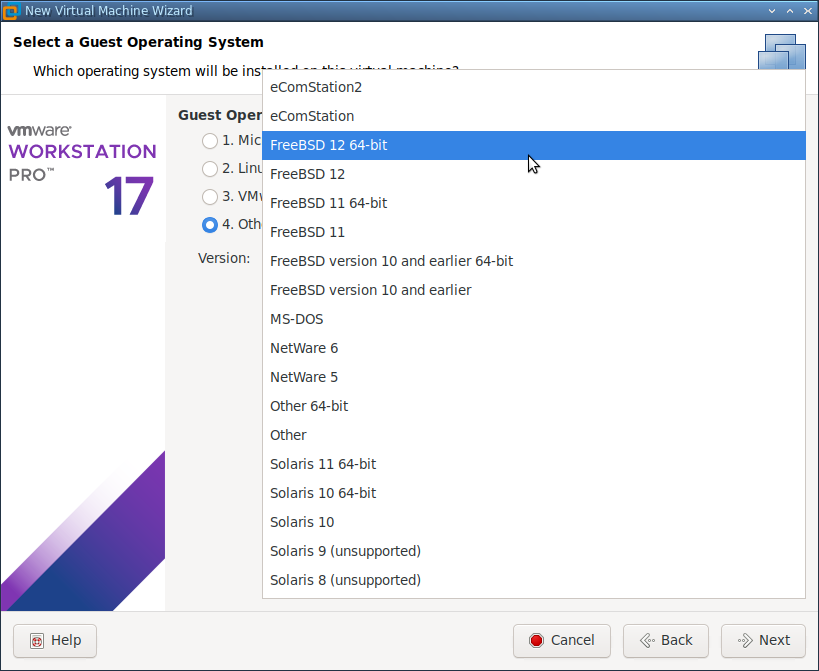Cancel the New Virtual Machine Wizard
This screenshot has width=819, height=671.
tap(561, 641)
